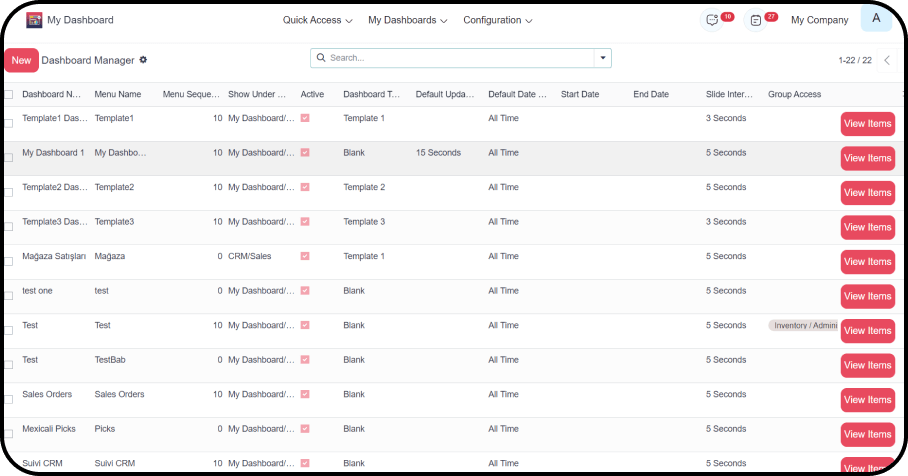Toggle Active checkbox for Sales Orders row
This screenshot has width=908, height=476.
pos(305,394)
